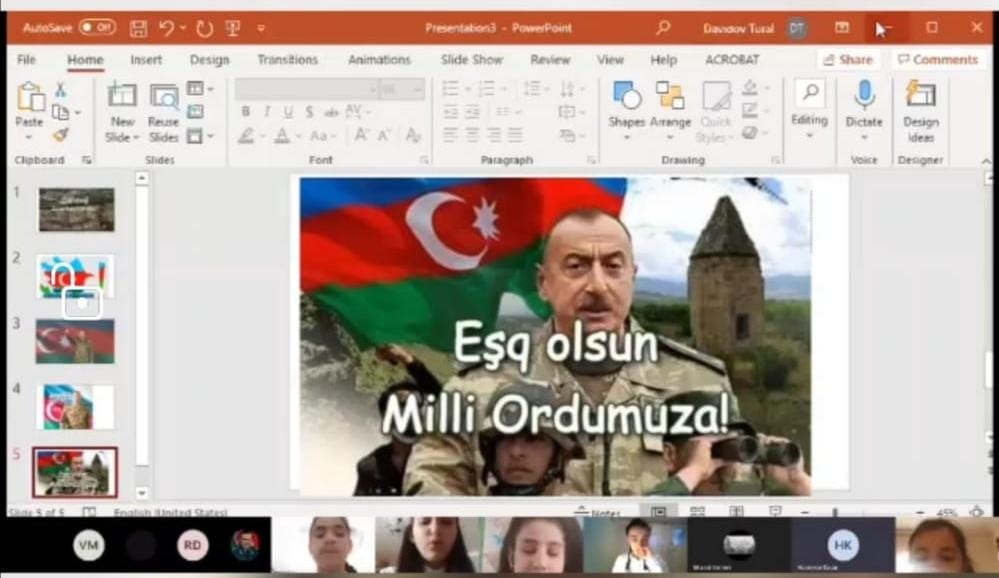
Task: Clear all formatting with the eraser A icon
Action: pos(413,135)
